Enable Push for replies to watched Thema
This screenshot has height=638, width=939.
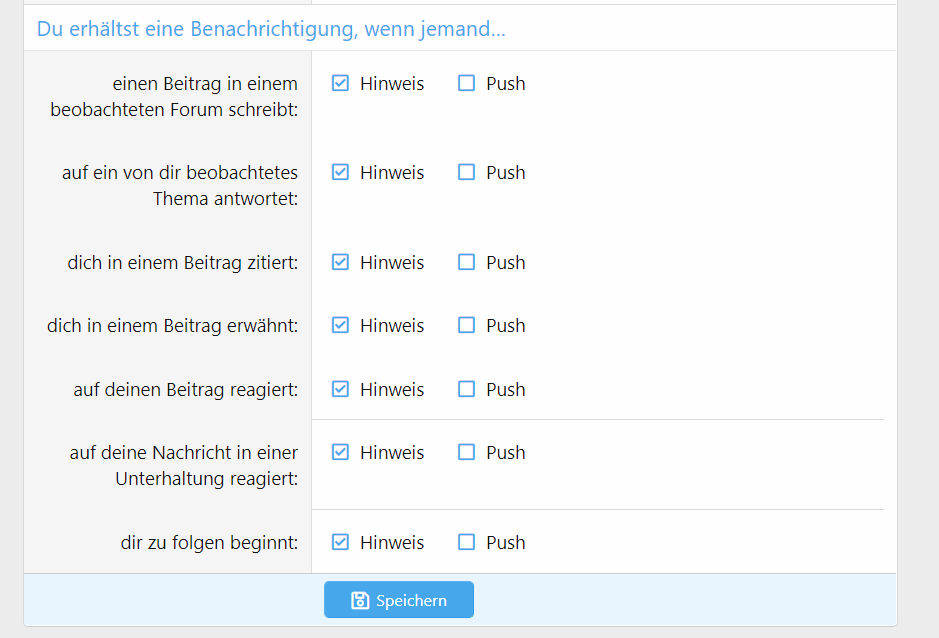[x=466, y=172]
